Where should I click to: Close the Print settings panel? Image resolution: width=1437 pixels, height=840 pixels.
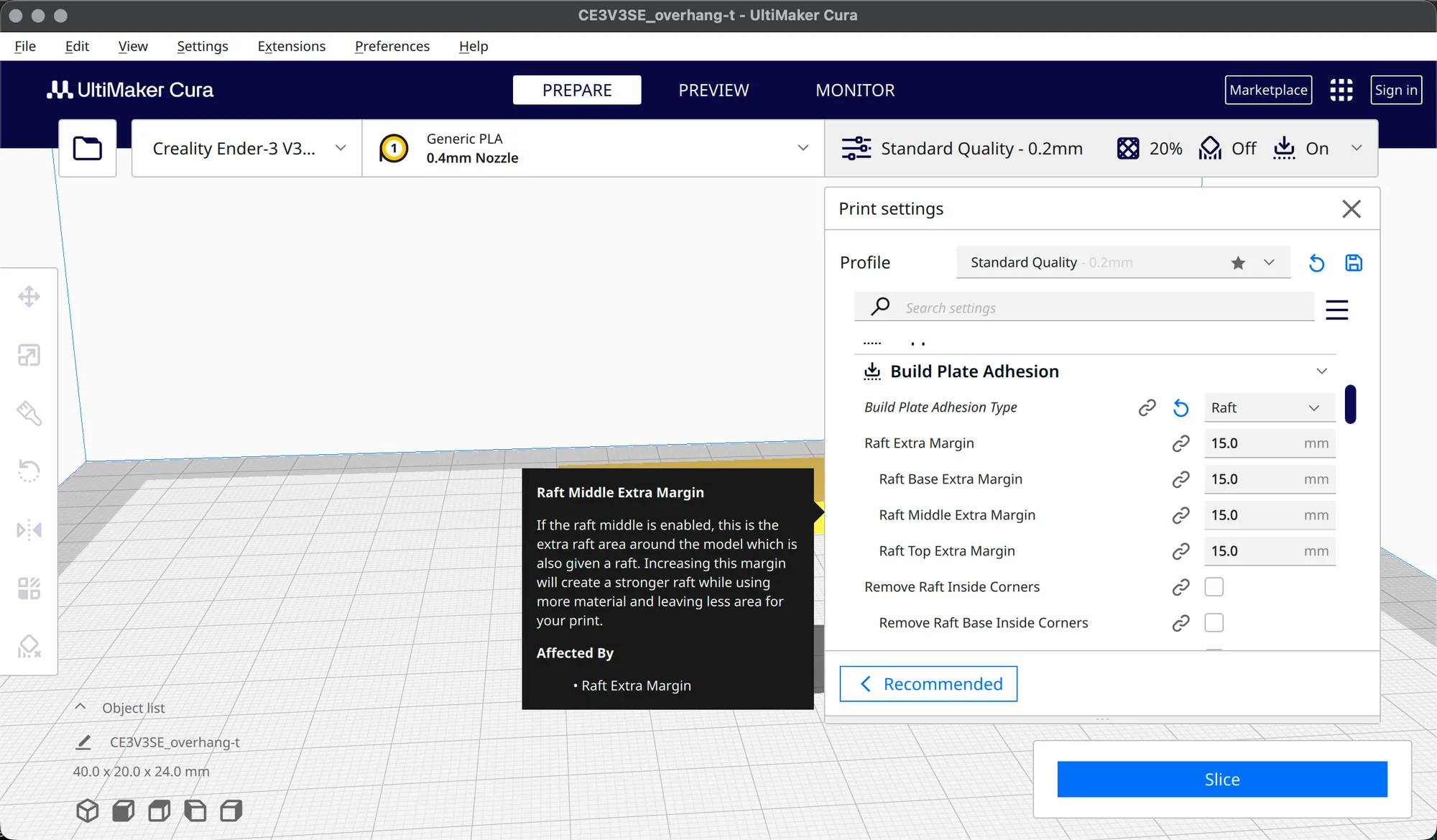pyautogui.click(x=1351, y=209)
